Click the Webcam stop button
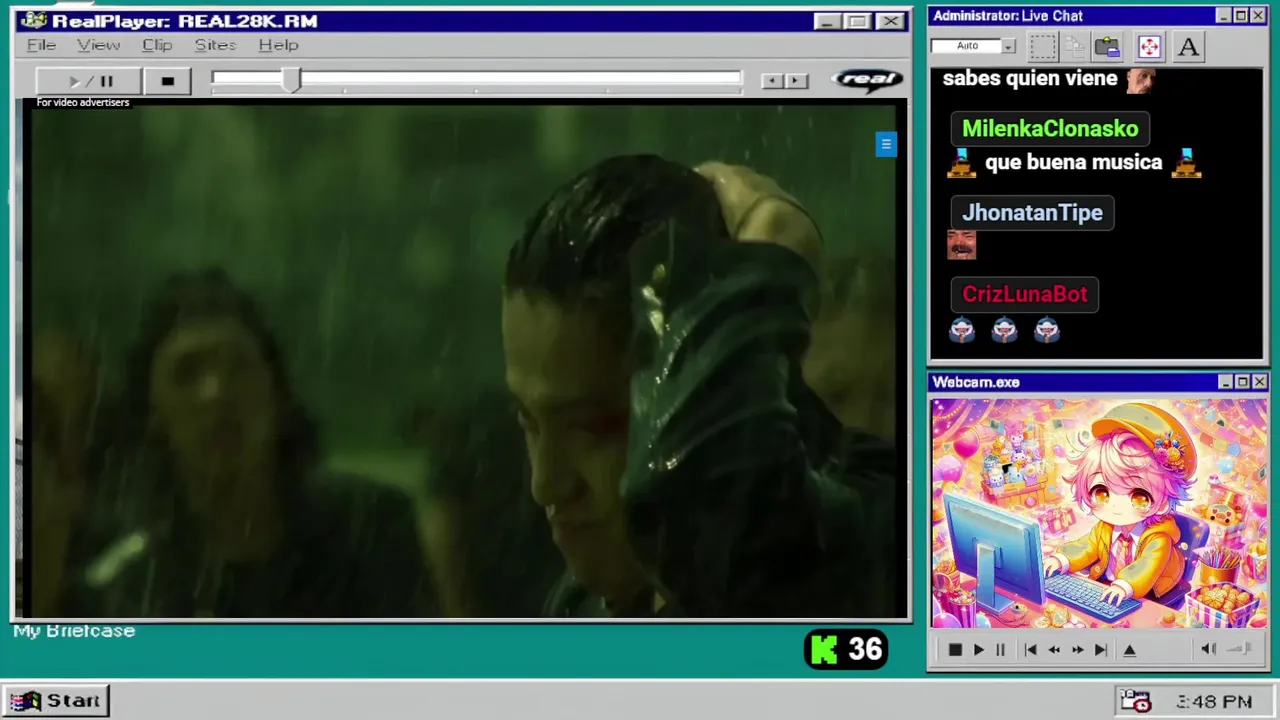The image size is (1280, 720). tap(955, 650)
